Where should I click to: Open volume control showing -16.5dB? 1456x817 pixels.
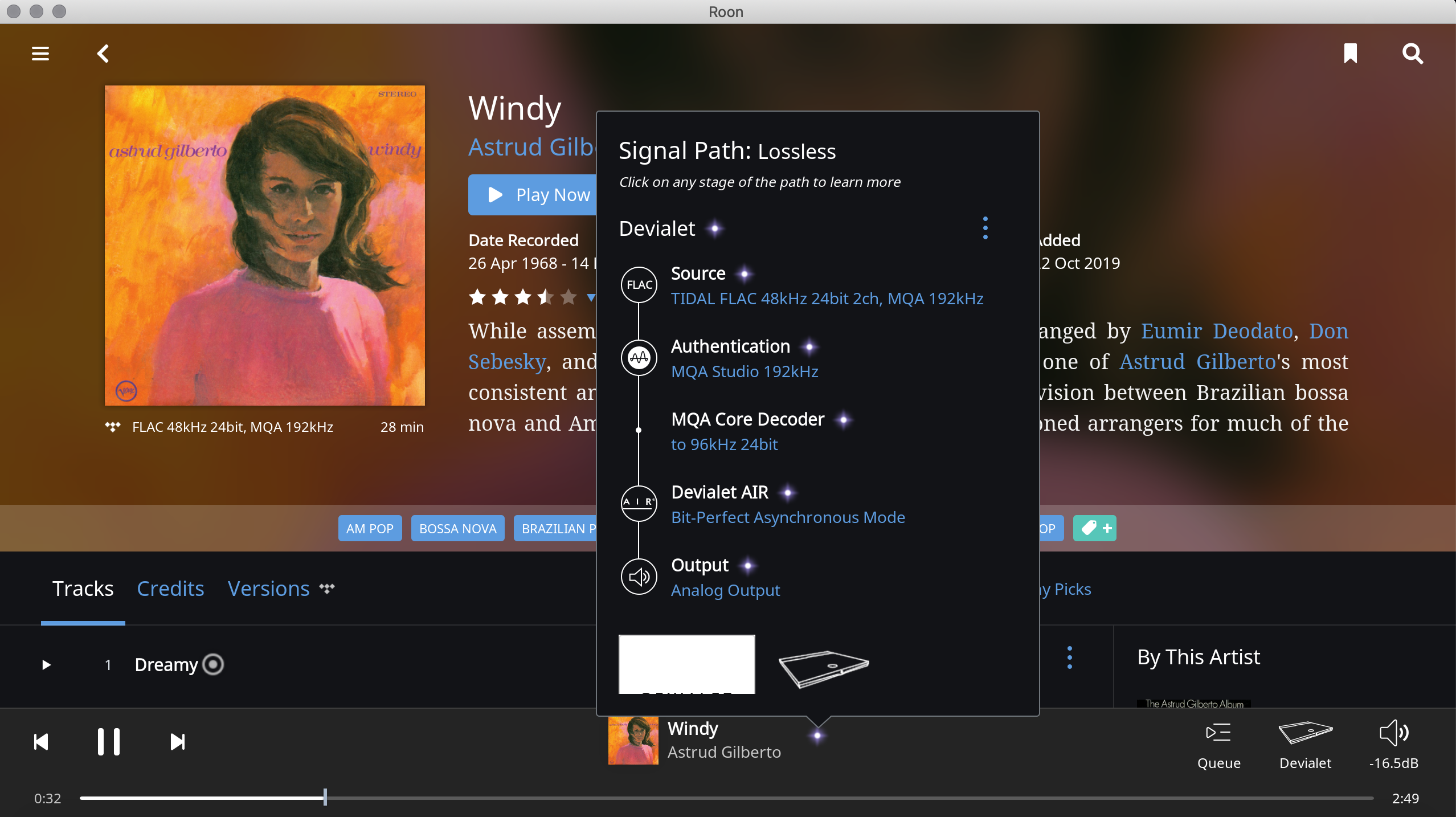1393,745
